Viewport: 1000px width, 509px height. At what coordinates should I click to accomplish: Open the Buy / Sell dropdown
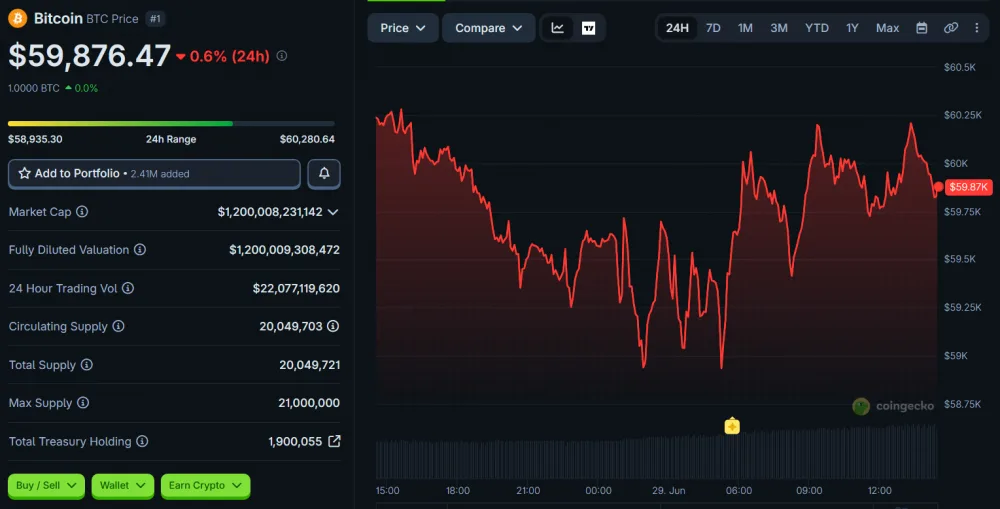46,485
